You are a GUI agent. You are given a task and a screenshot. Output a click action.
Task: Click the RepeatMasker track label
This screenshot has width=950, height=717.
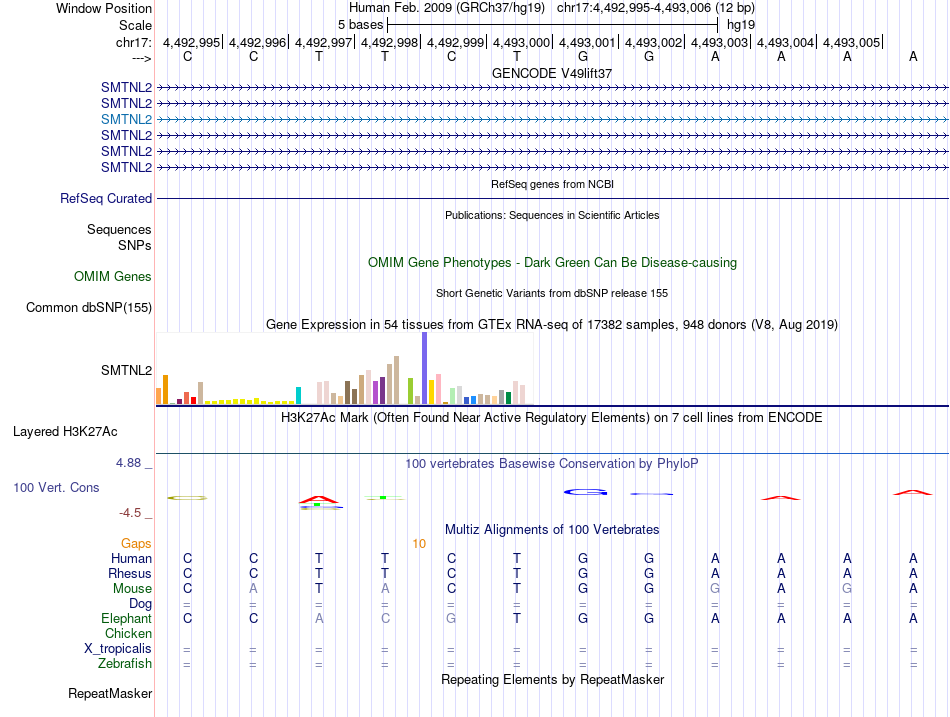click(110, 693)
